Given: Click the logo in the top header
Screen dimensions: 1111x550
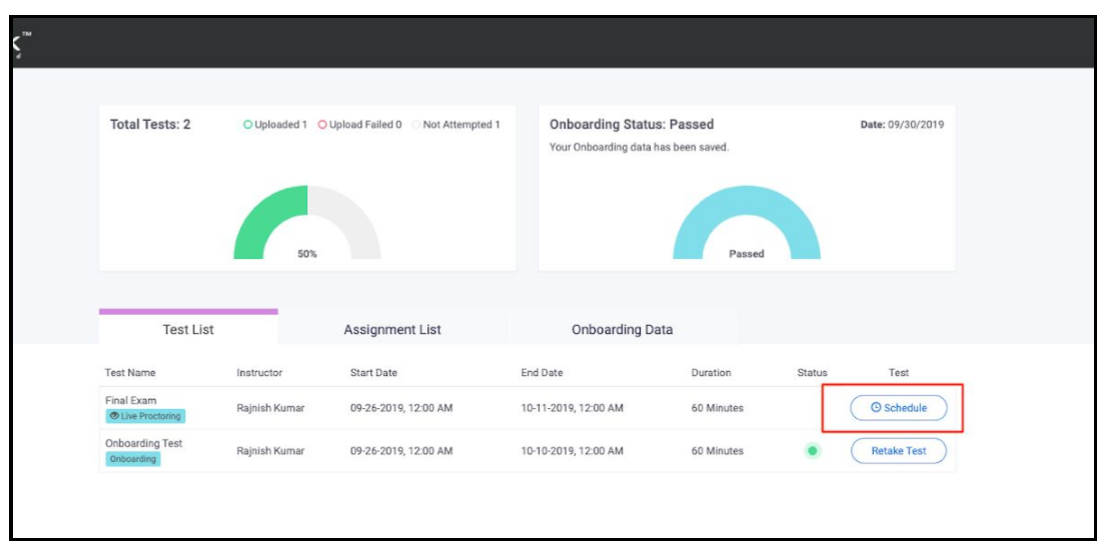Looking at the screenshot, I should tap(22, 45).
